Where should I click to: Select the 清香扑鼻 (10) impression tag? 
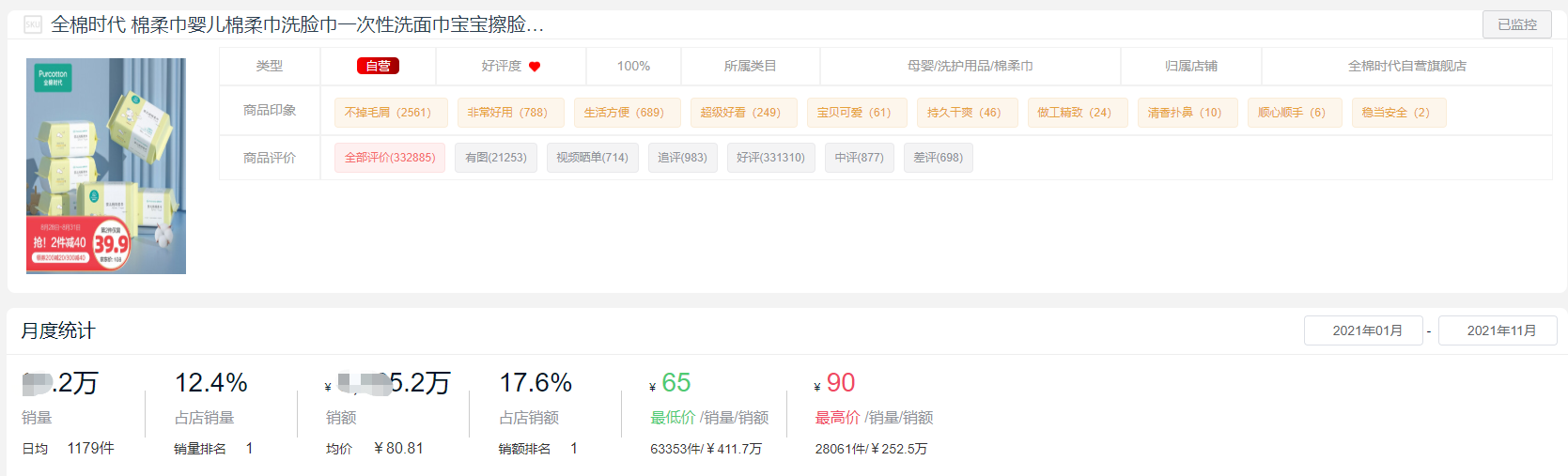pos(1188,113)
